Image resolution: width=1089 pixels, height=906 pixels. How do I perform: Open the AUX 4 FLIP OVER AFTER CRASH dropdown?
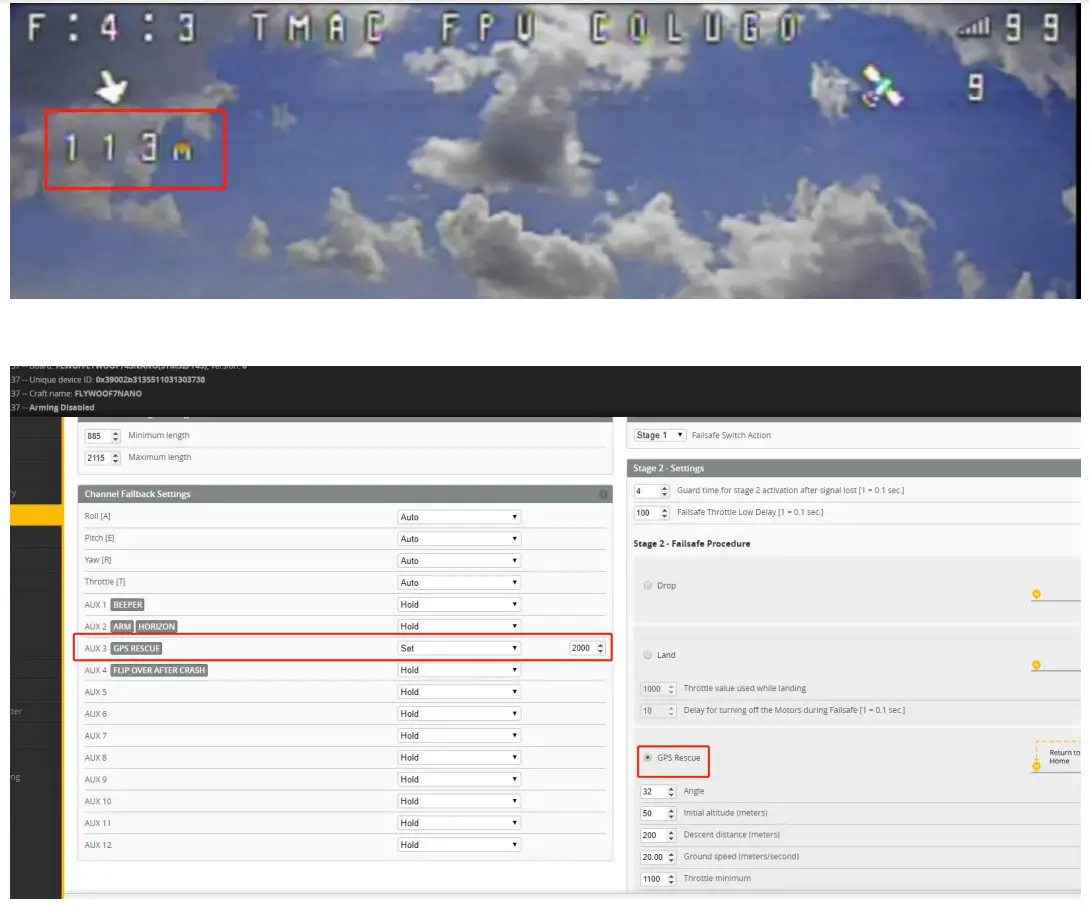tap(459, 670)
